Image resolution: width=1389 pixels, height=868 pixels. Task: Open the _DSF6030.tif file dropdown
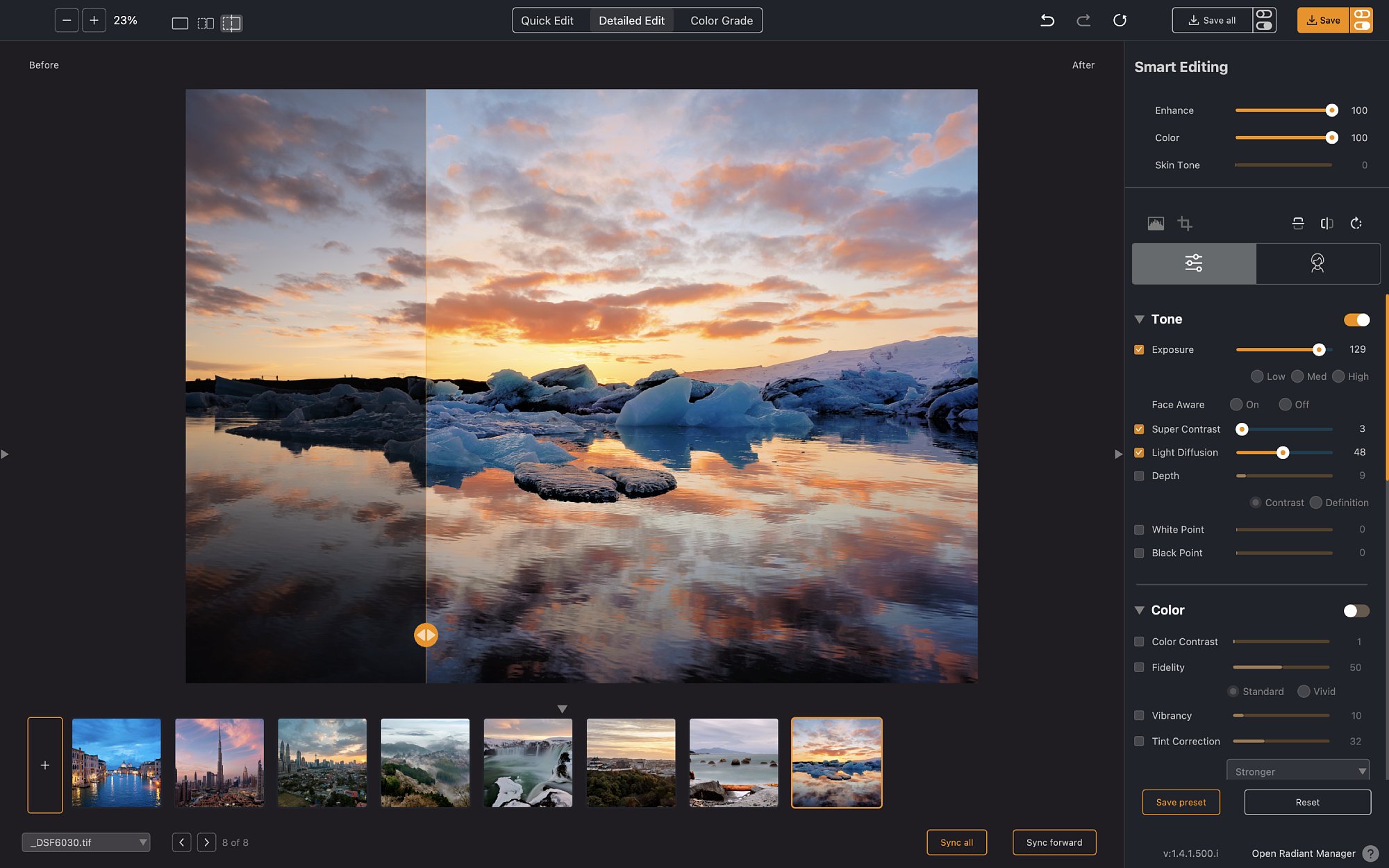[x=86, y=842]
